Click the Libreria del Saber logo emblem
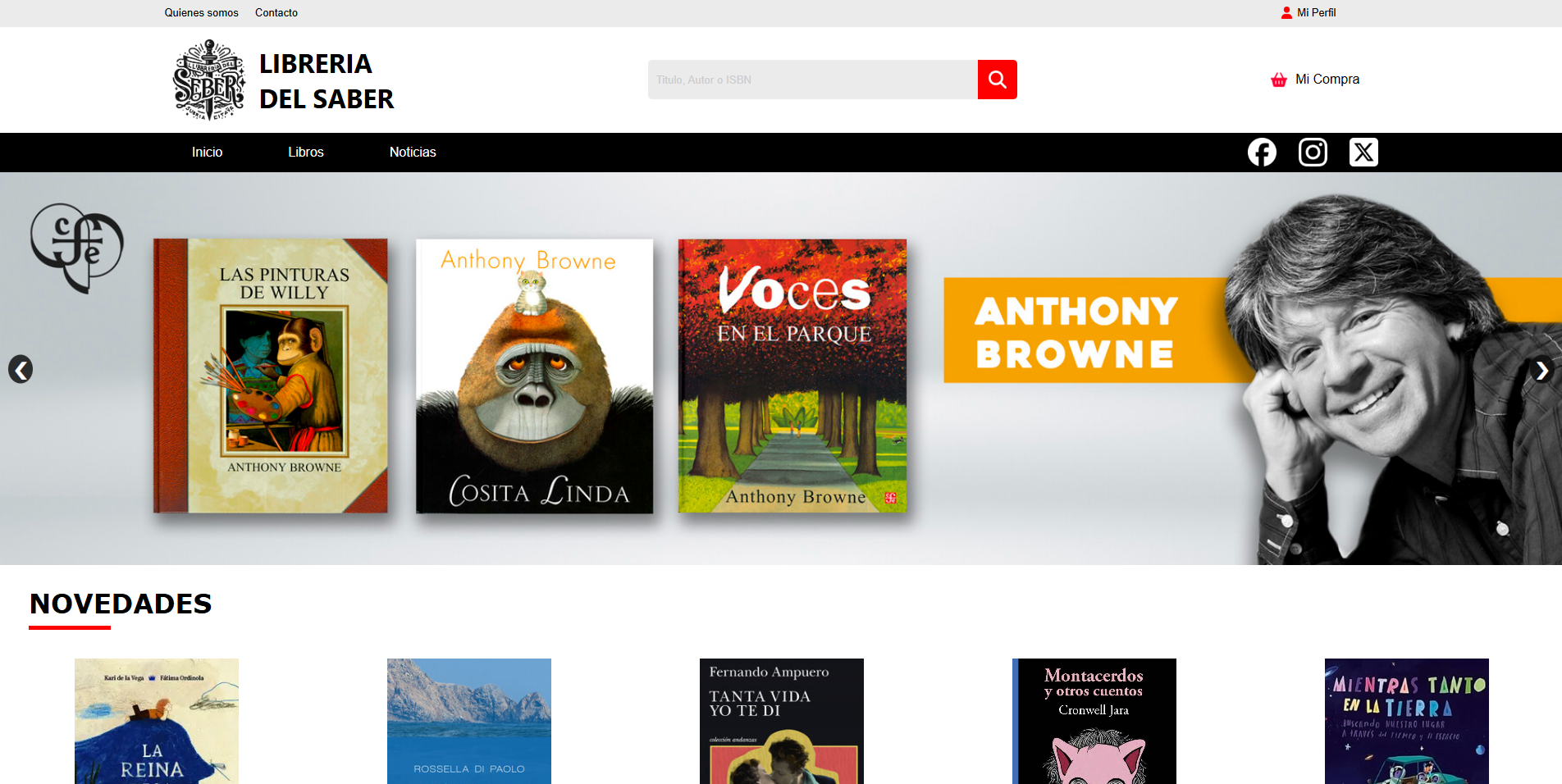Screen dimensions: 1562x784 209,80
